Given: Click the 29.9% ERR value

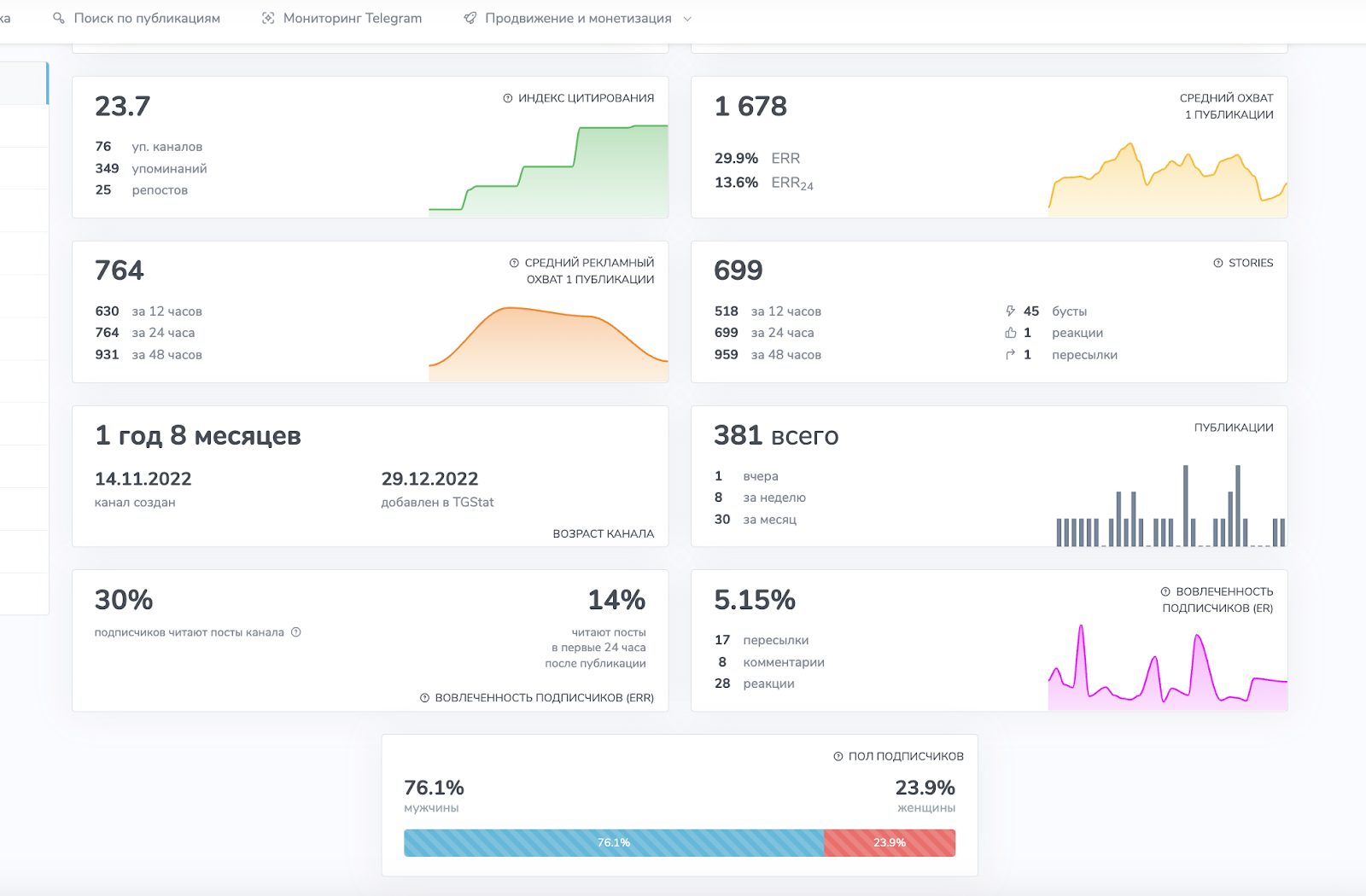Looking at the screenshot, I should tap(736, 159).
